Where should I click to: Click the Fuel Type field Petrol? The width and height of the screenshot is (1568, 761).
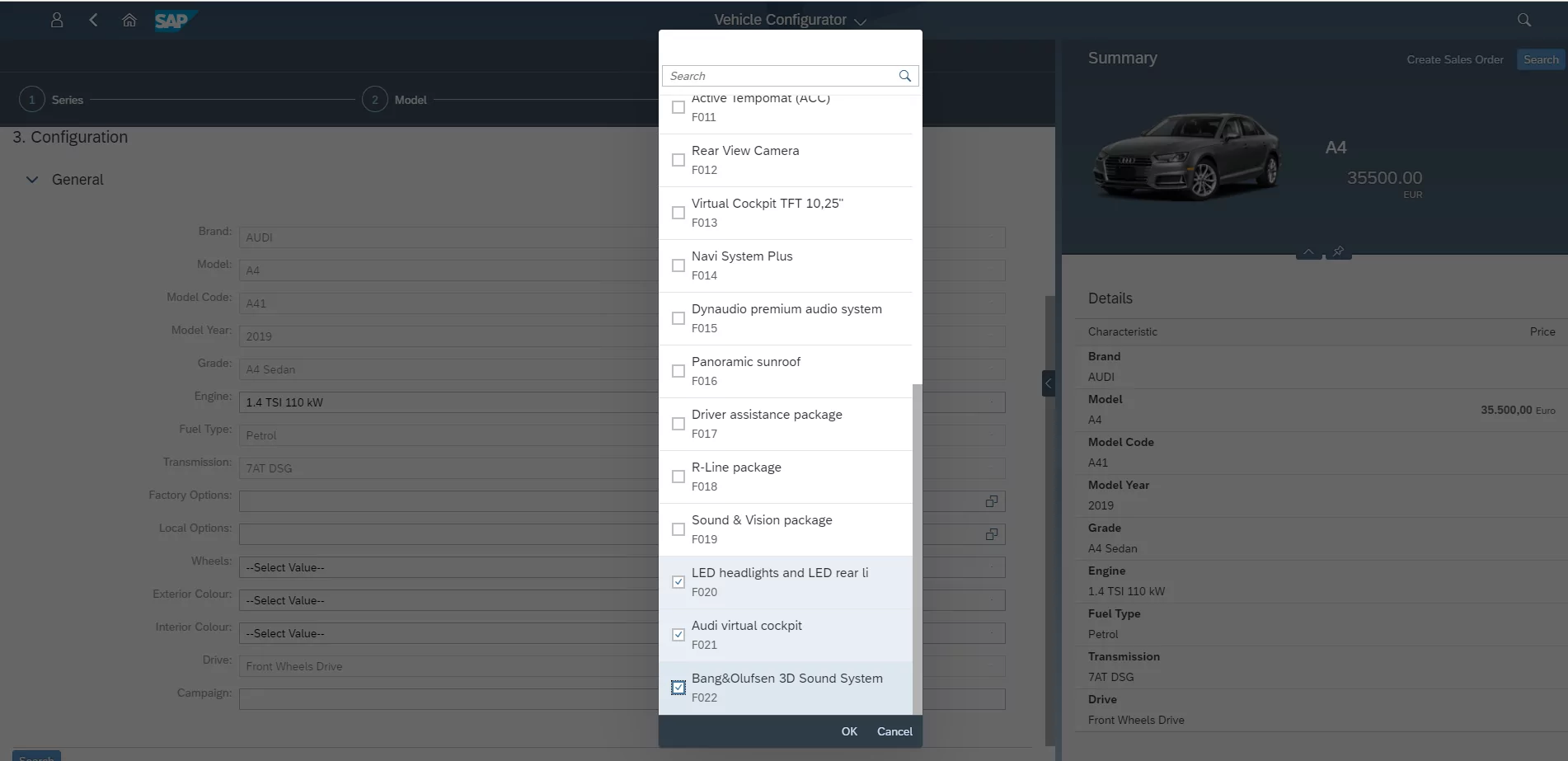click(x=622, y=435)
